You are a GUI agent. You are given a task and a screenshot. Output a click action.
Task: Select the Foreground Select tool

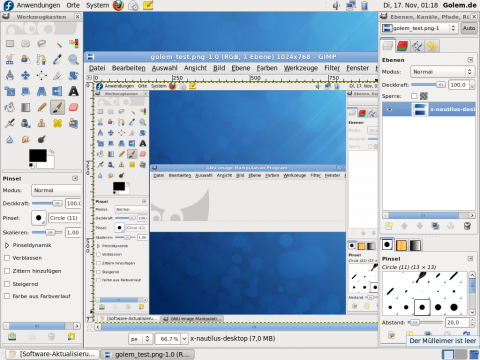(x=26, y=59)
